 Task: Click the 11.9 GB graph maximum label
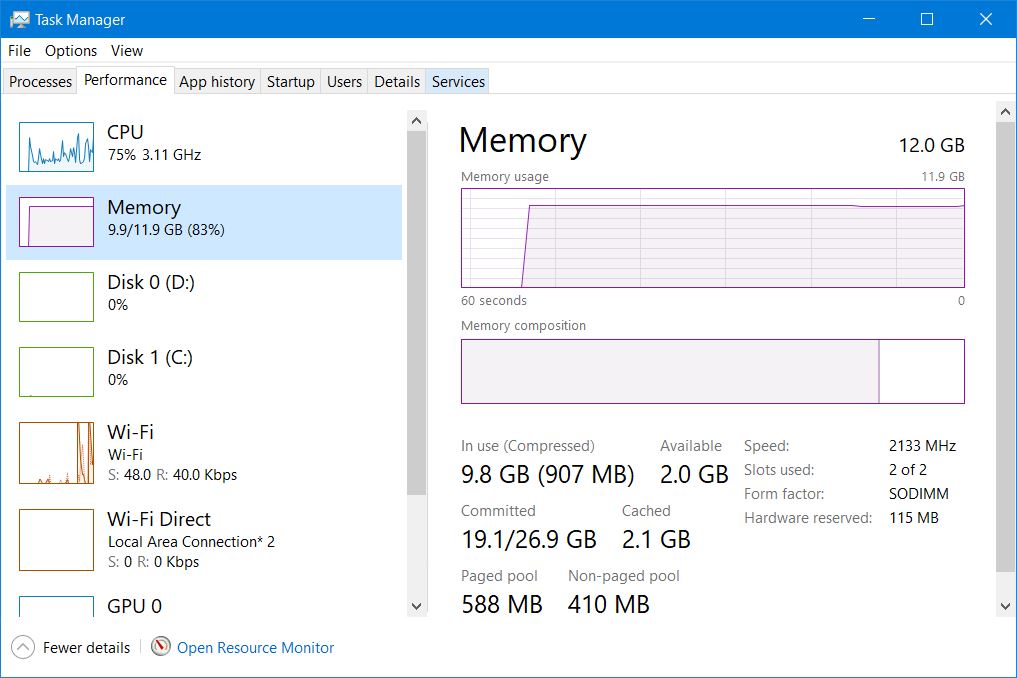point(943,176)
